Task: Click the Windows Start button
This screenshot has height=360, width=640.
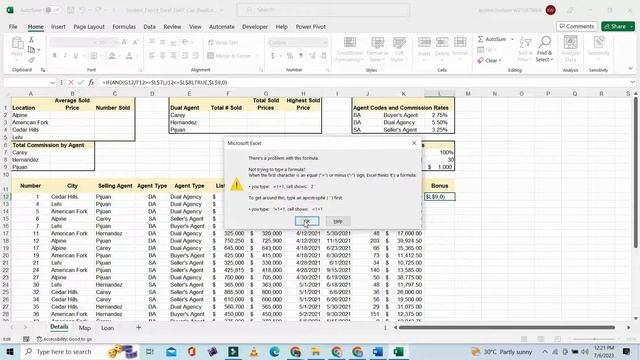Action: pyautogui.click(x=10, y=351)
